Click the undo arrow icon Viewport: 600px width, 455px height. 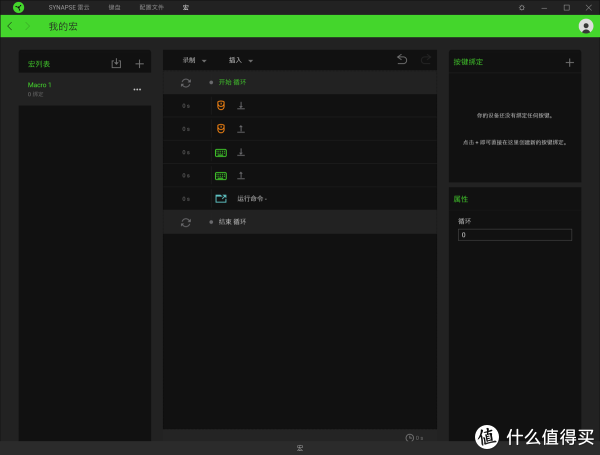tap(402, 60)
